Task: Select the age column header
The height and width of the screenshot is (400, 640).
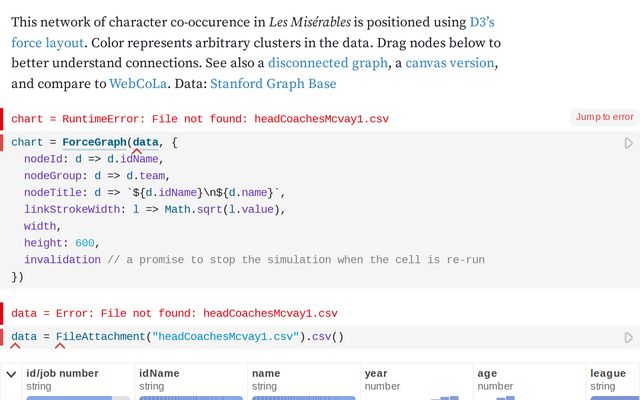Action: pos(487,374)
